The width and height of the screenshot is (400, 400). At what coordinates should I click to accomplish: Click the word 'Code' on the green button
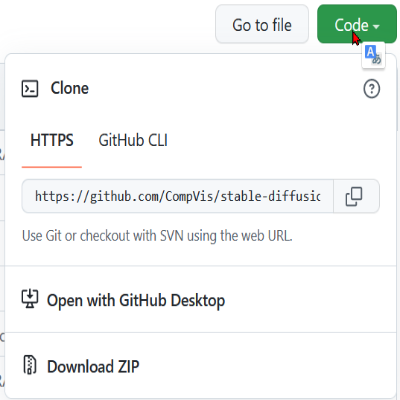click(x=351, y=25)
